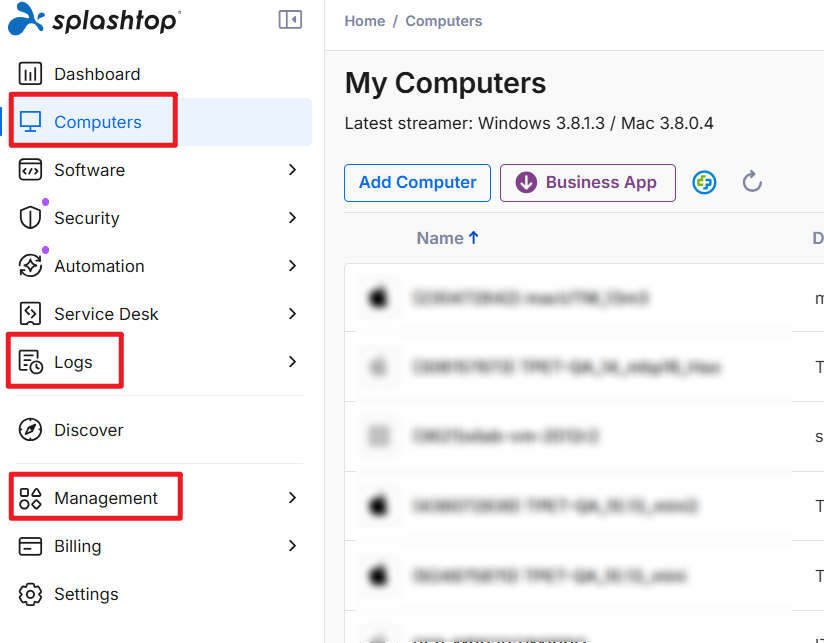824x643 pixels.
Task: Click the download icon in Business App
Action: click(526, 182)
